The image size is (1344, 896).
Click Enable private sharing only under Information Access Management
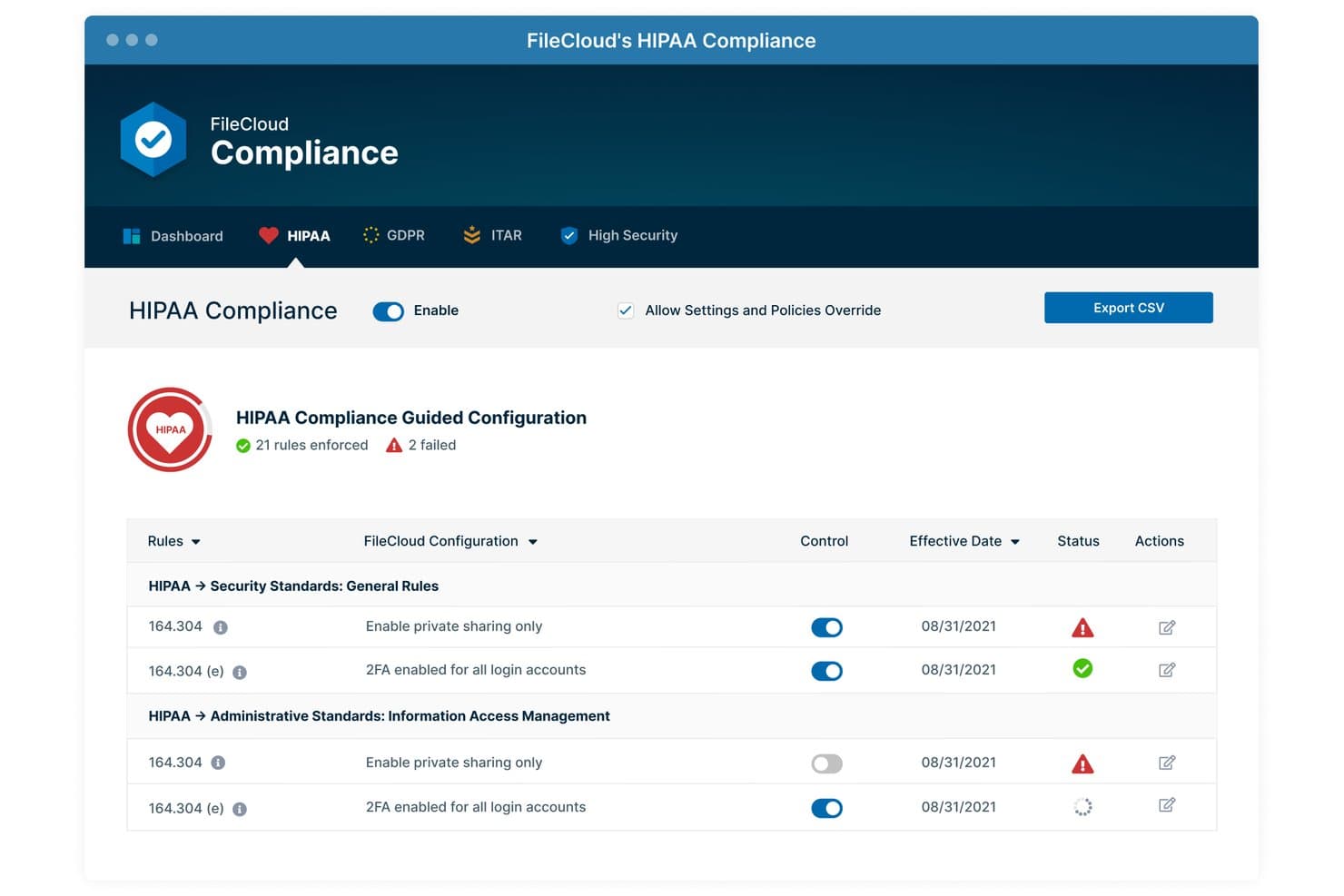[454, 763]
